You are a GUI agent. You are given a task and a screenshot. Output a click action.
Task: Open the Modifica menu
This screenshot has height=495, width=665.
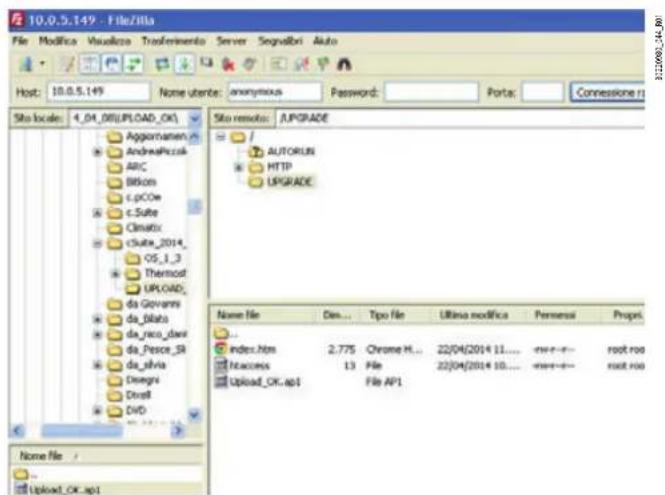(x=58, y=41)
